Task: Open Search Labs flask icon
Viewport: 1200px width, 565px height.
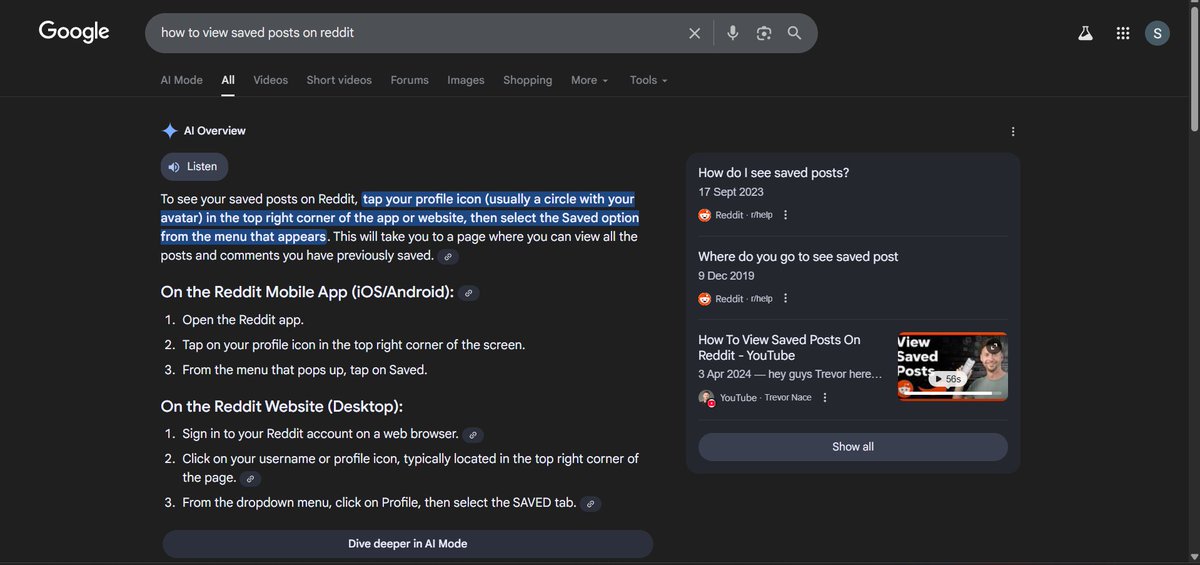Action: (x=1085, y=33)
